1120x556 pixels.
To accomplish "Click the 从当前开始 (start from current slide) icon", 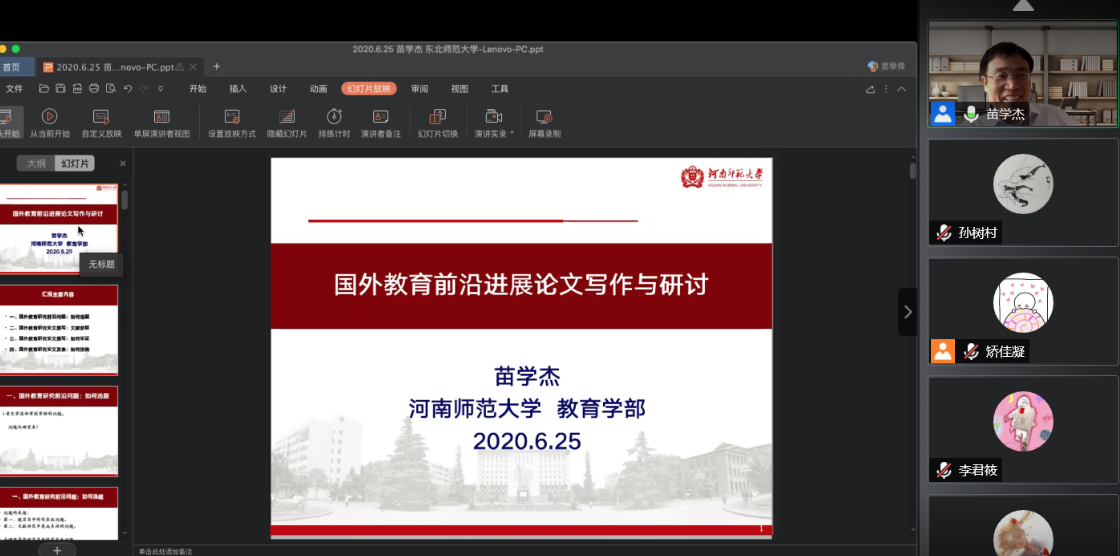I will (49, 117).
